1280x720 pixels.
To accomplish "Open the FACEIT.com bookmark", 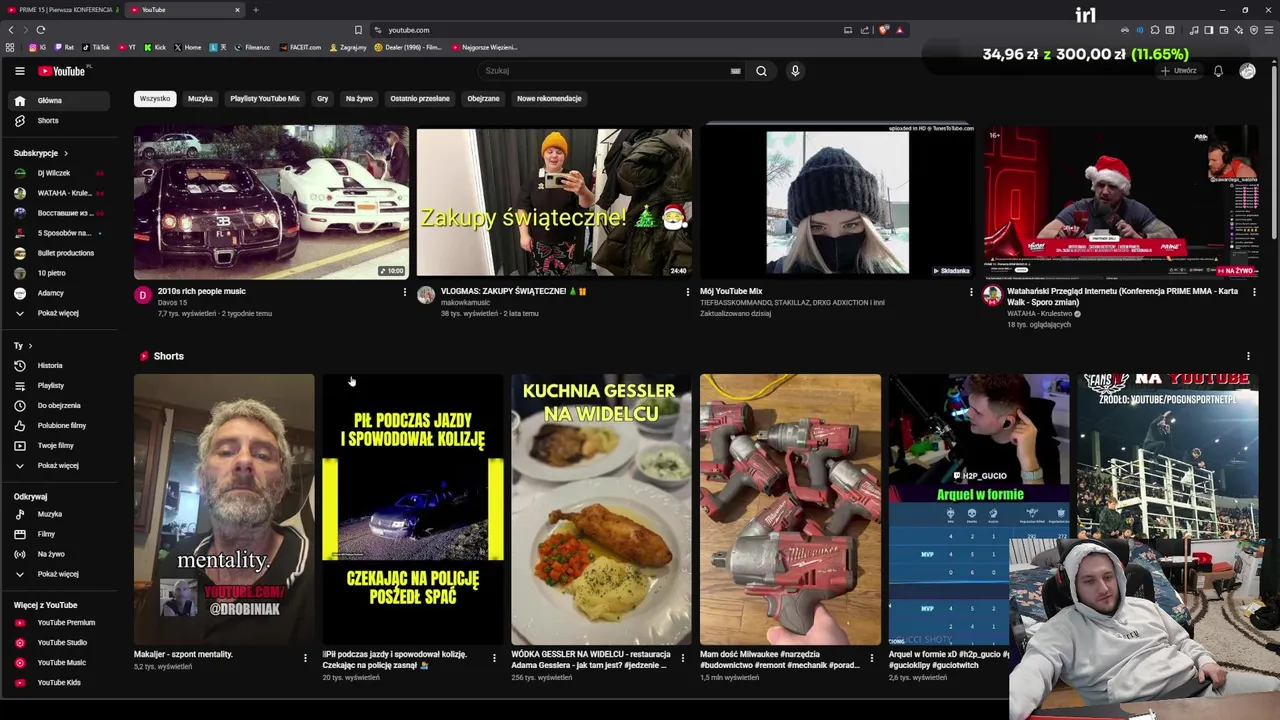I will [301, 47].
